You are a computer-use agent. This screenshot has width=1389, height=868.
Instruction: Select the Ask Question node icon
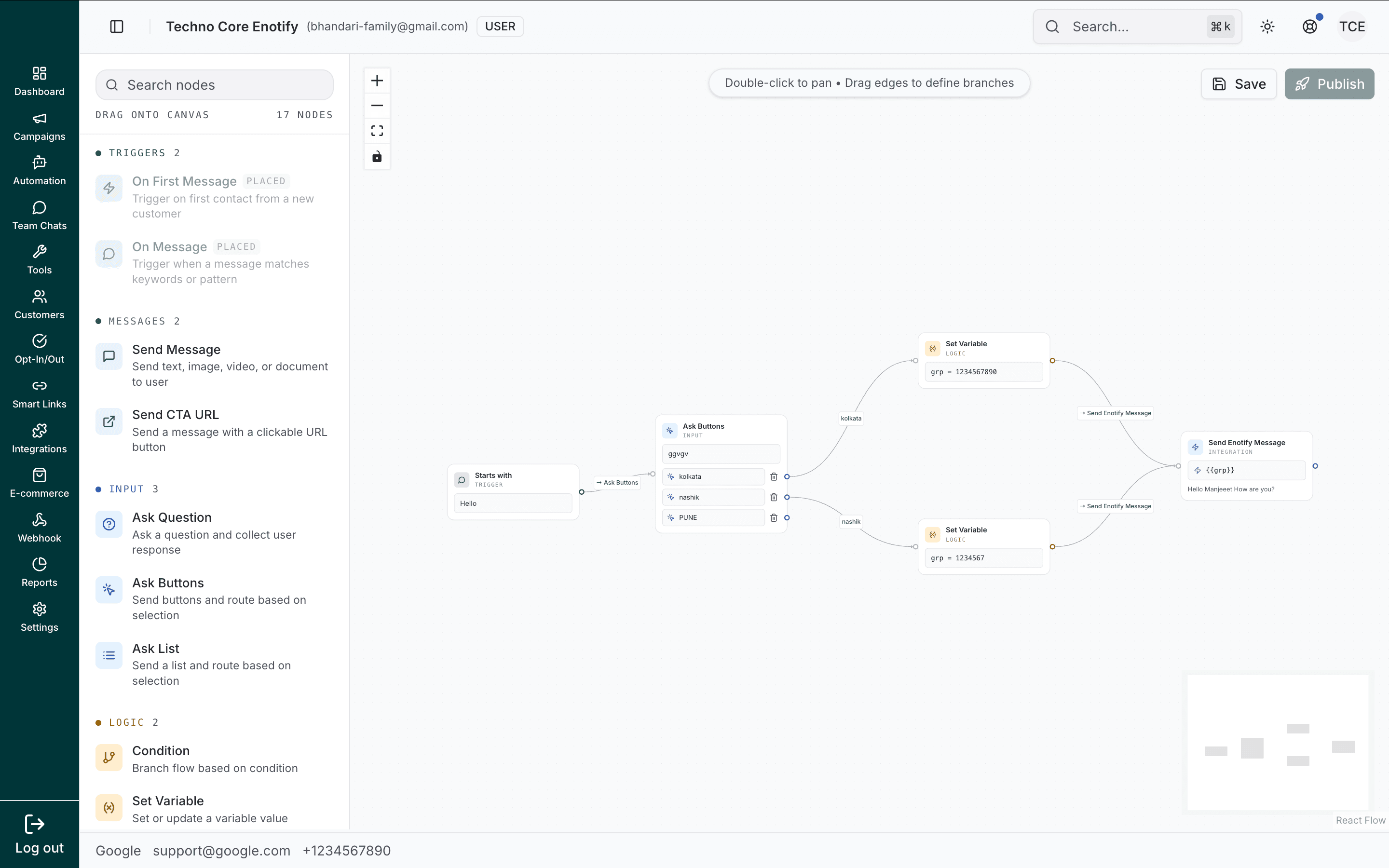pyautogui.click(x=109, y=524)
